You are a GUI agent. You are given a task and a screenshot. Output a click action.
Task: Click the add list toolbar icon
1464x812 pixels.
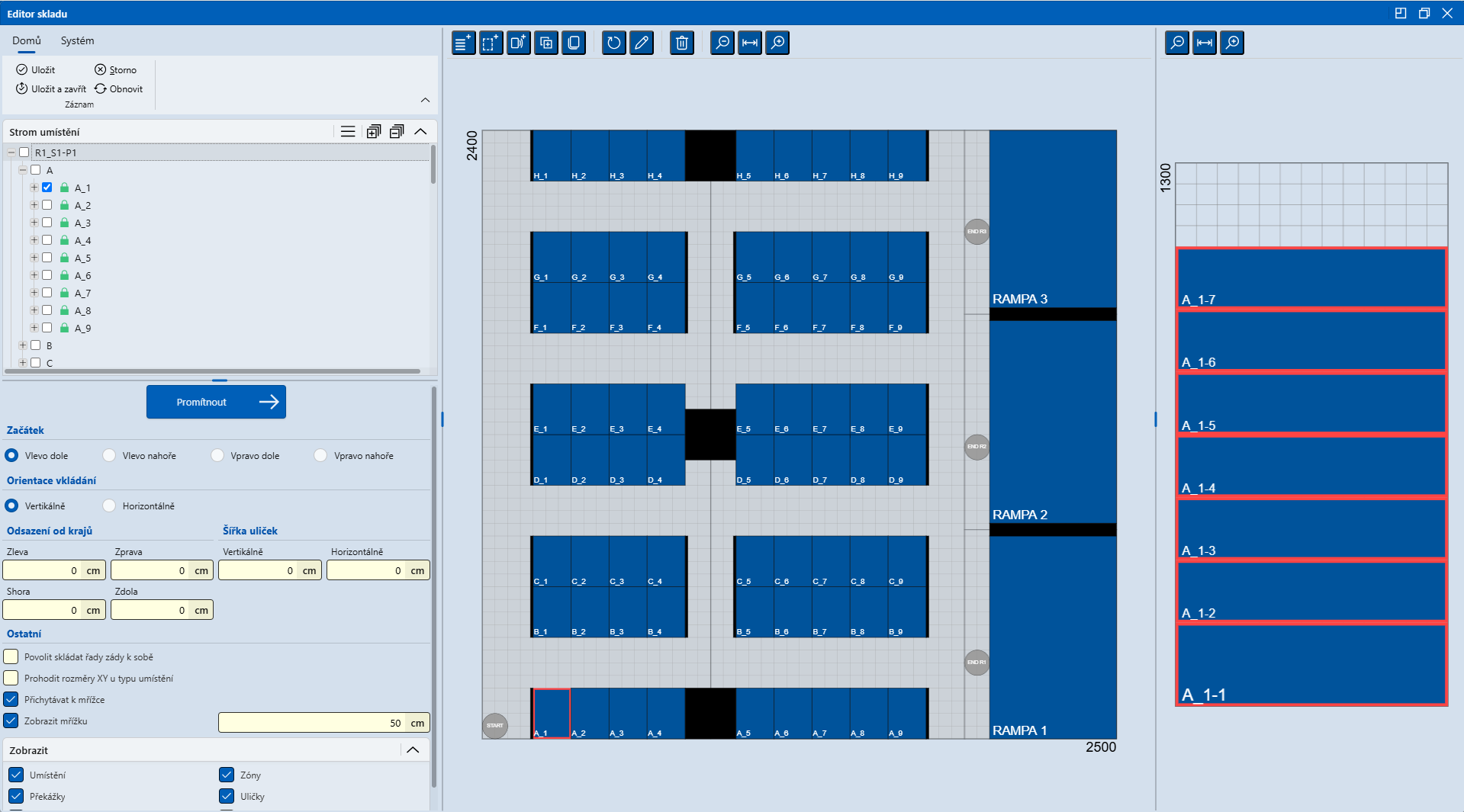463,43
